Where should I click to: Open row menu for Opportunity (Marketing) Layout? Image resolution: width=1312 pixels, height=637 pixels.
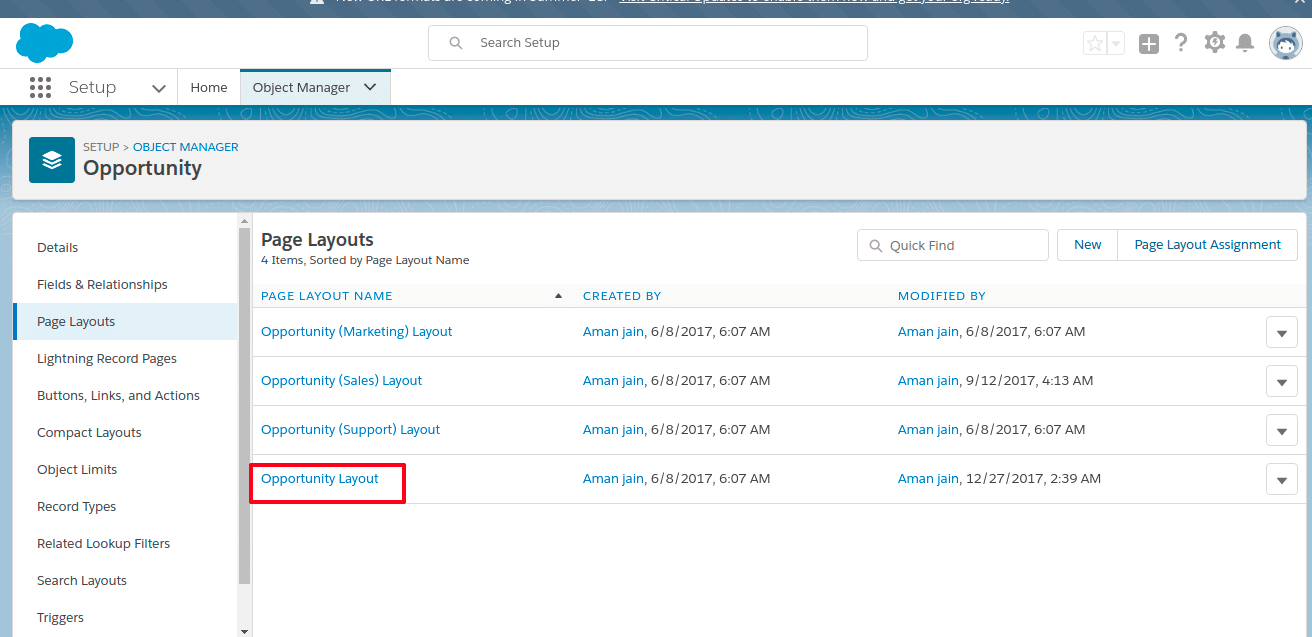click(1281, 332)
